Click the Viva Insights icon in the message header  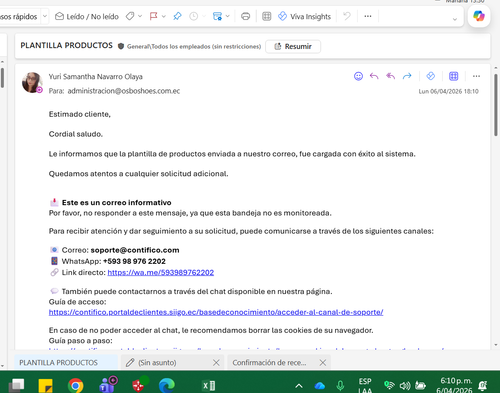431,76
